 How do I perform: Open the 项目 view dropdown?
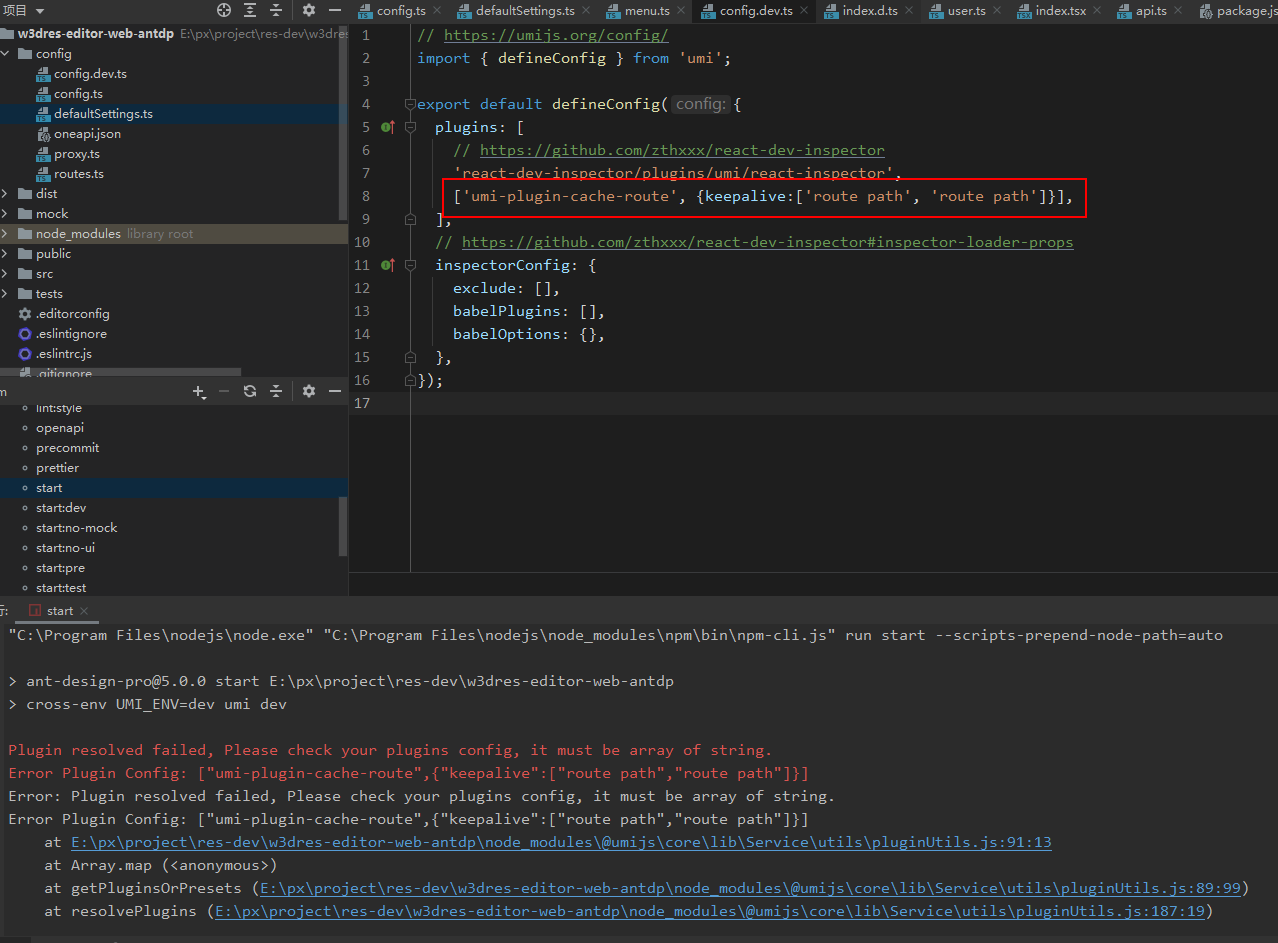[23, 12]
